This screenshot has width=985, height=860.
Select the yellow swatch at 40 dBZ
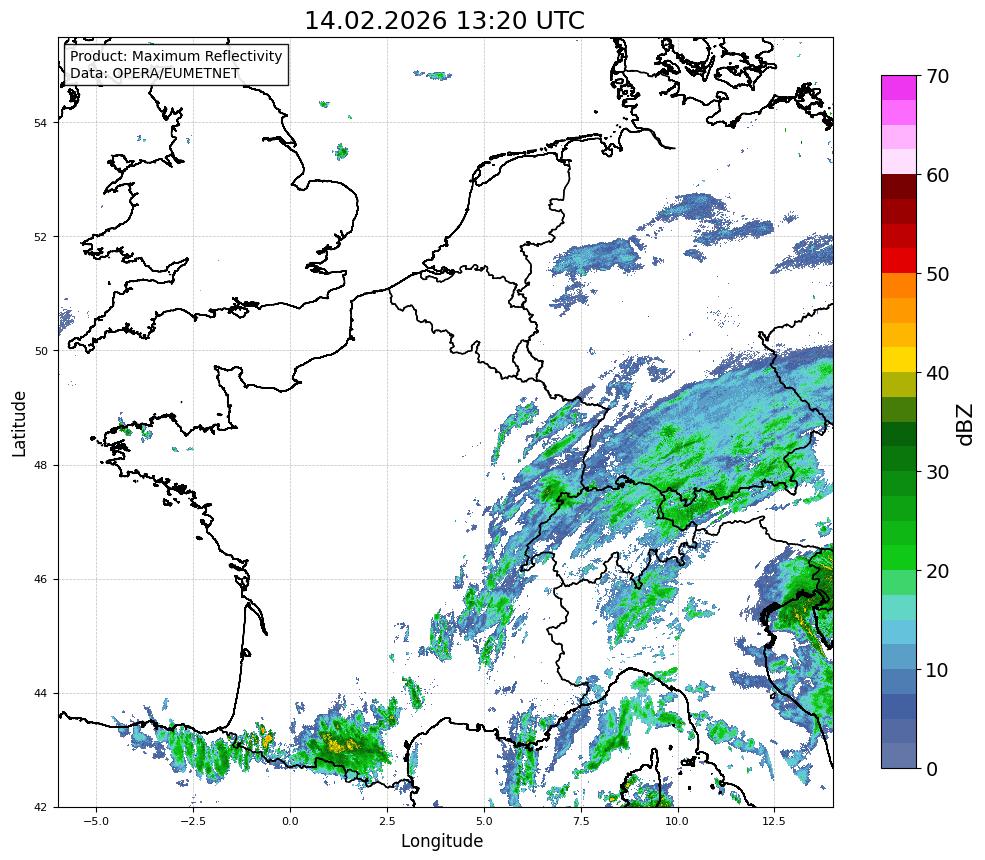(899, 360)
